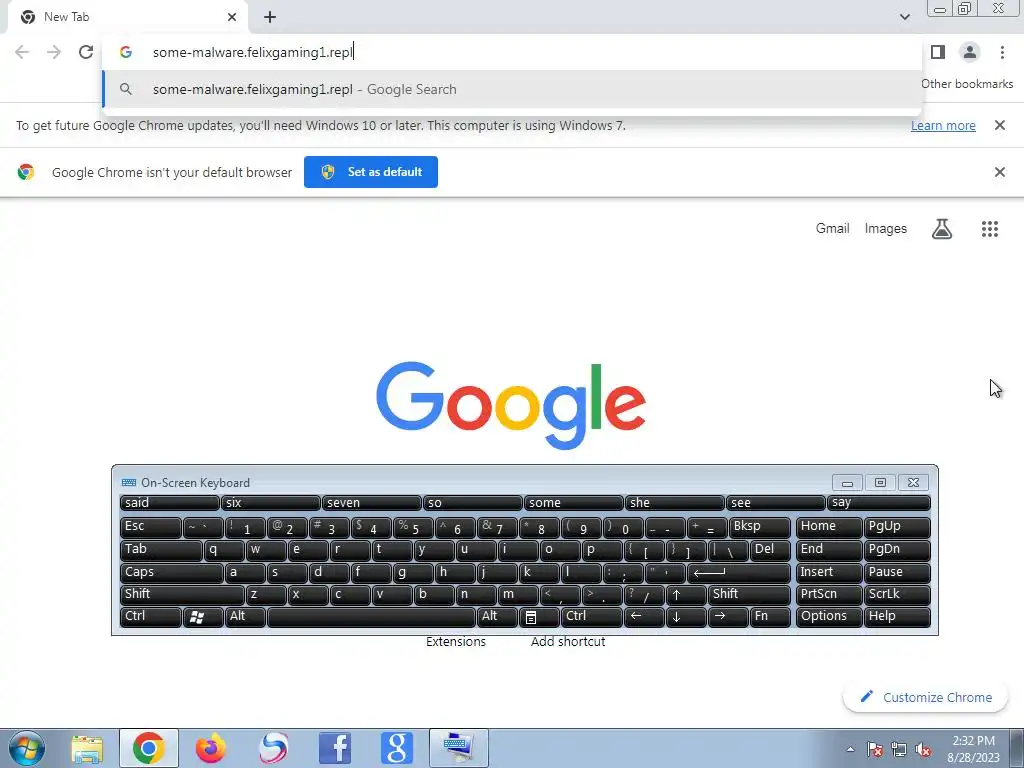Viewport: 1024px width, 768px height.
Task: Open Search Labs flask icon
Action: pyautogui.click(x=942, y=229)
